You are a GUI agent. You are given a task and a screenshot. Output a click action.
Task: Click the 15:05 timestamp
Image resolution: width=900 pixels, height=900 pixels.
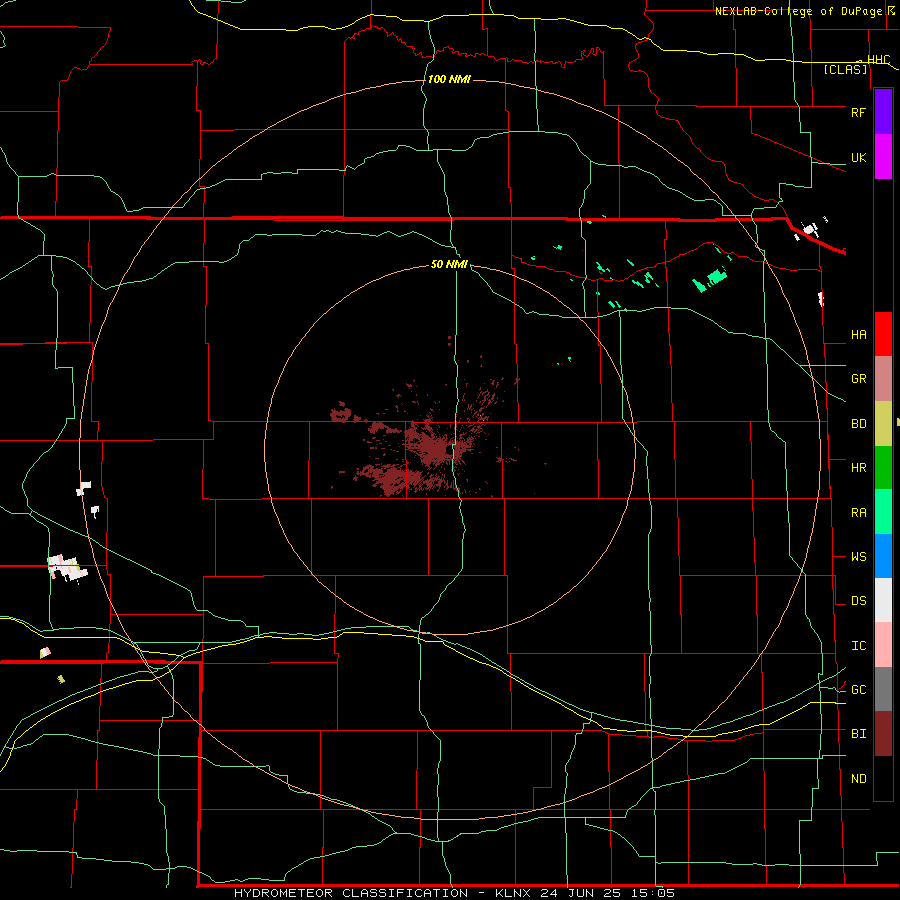click(x=654, y=893)
